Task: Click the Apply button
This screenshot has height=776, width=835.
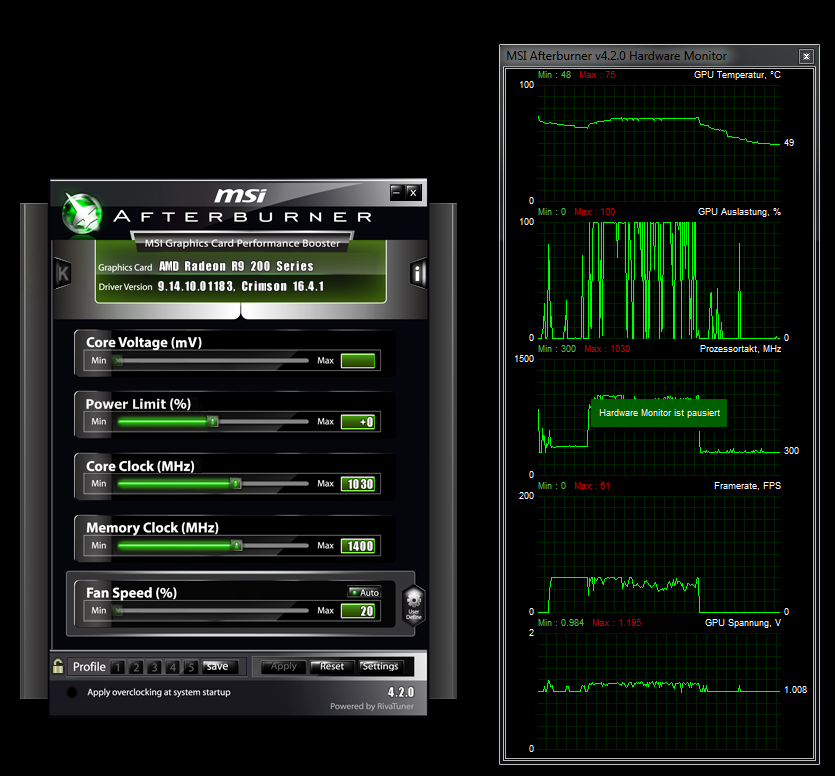Action: 283,666
